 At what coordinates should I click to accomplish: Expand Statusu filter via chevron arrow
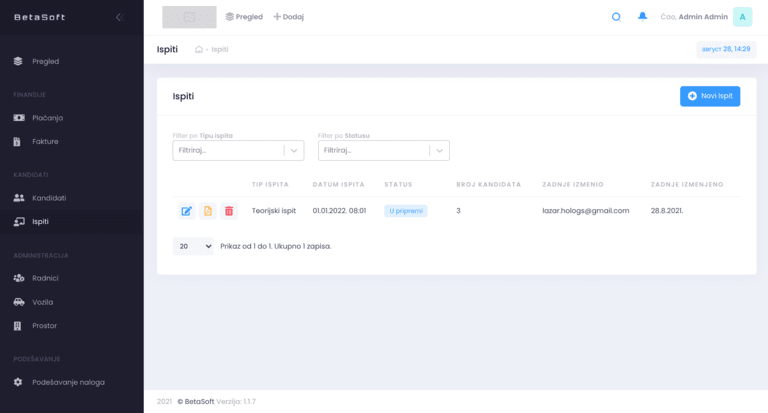pyautogui.click(x=439, y=150)
